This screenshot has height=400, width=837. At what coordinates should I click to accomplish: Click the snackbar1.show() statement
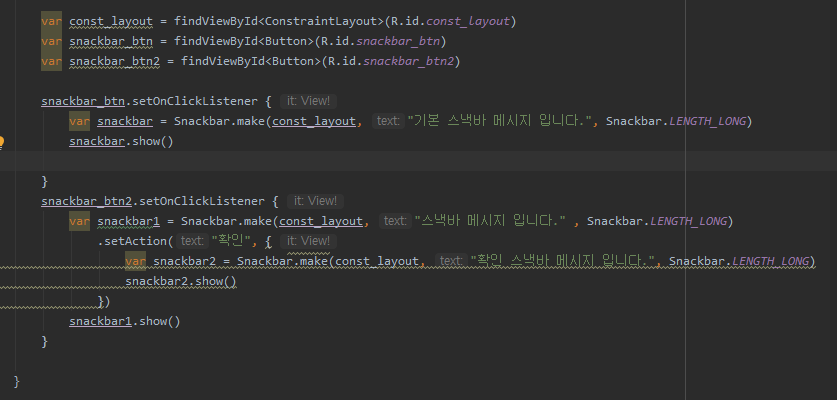pyautogui.click(x=125, y=321)
